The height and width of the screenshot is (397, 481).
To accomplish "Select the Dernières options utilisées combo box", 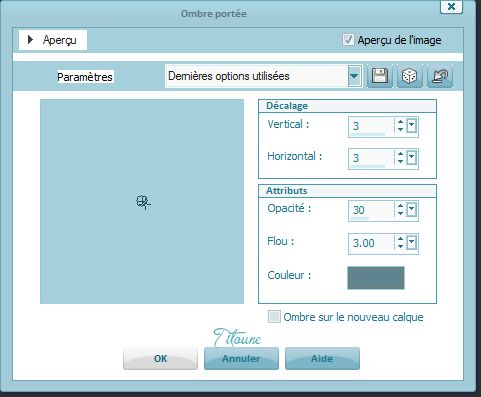I will pyautogui.click(x=263, y=76).
